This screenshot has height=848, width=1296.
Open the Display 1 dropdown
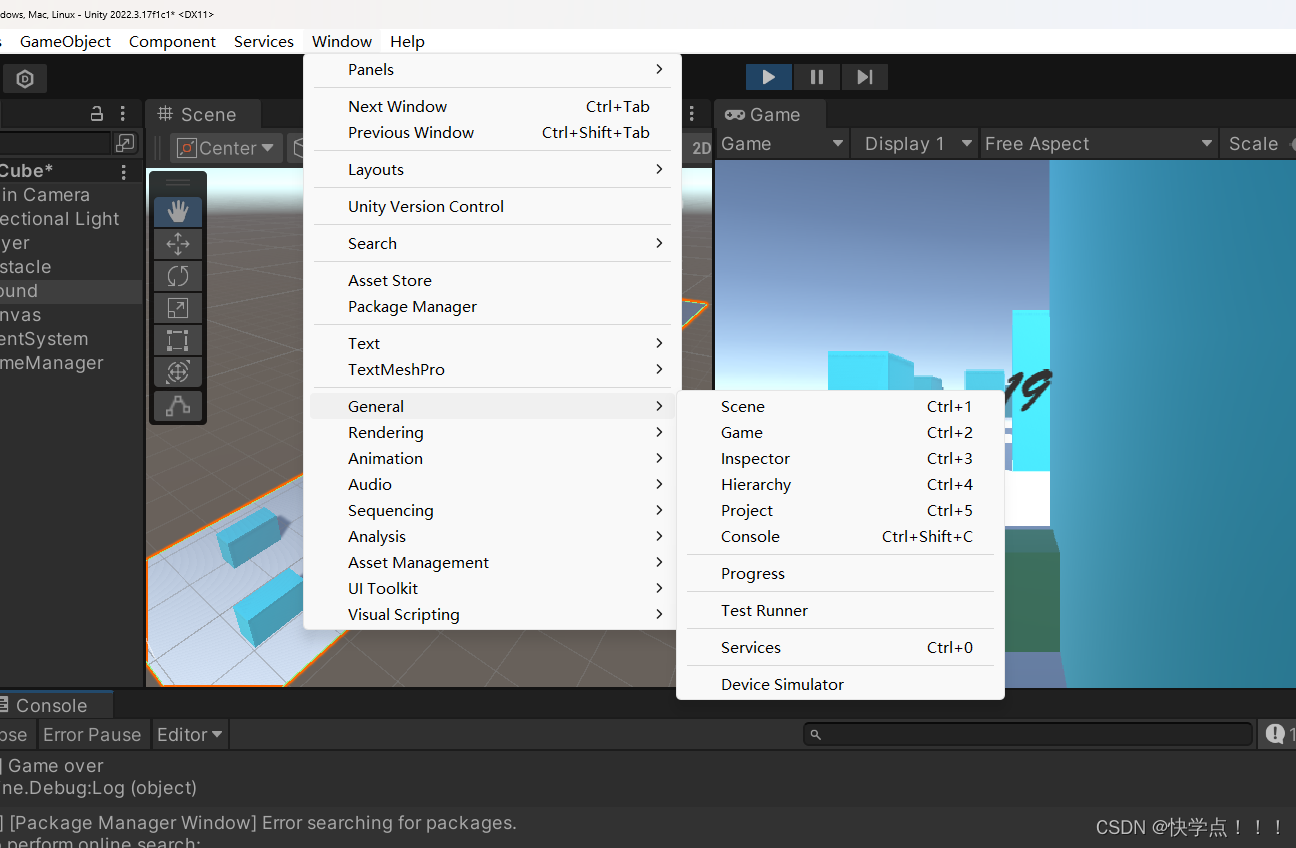[913, 143]
